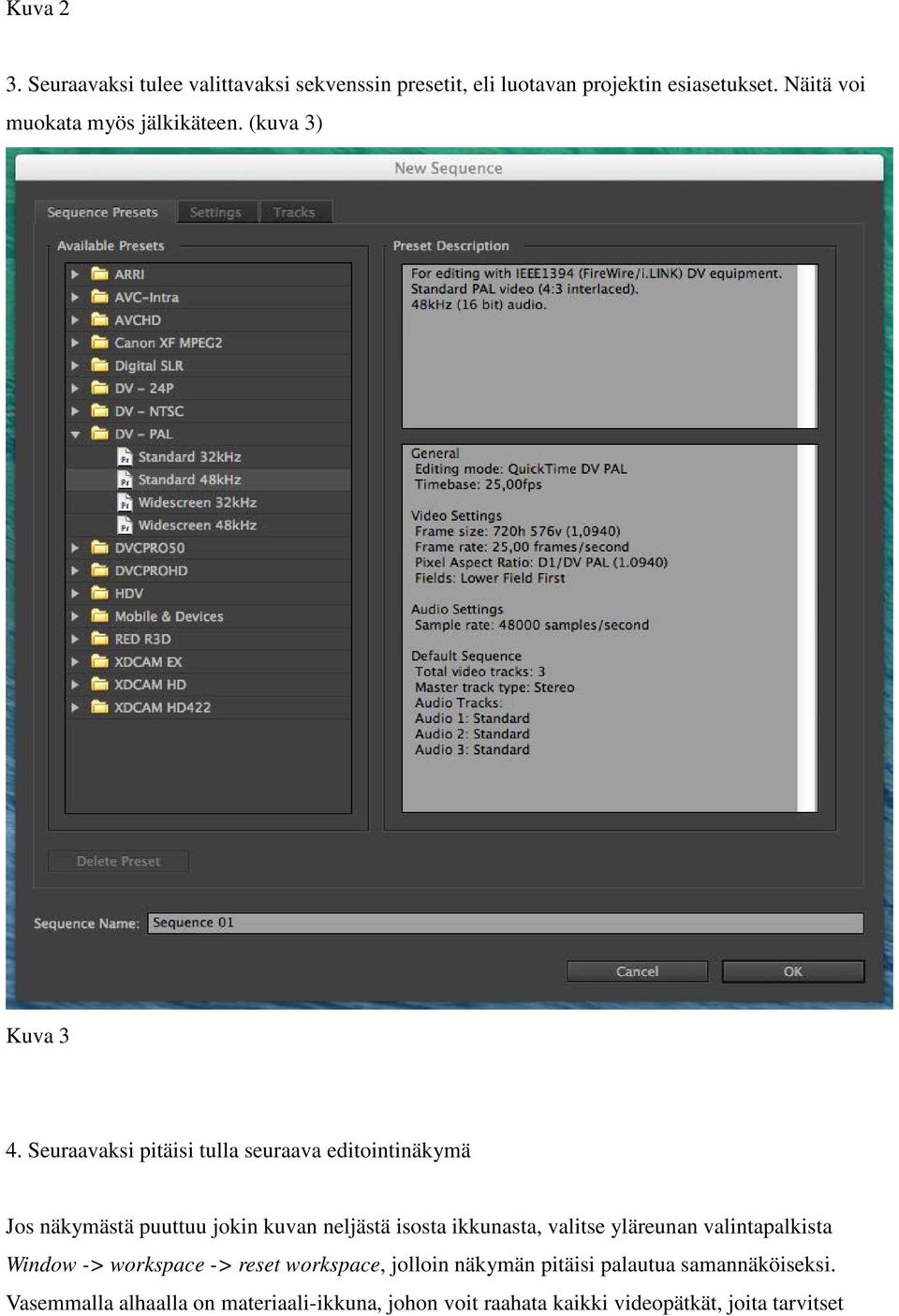Click the preset description scrollbar
The width and height of the screenshot is (899, 1316).
(x=806, y=347)
